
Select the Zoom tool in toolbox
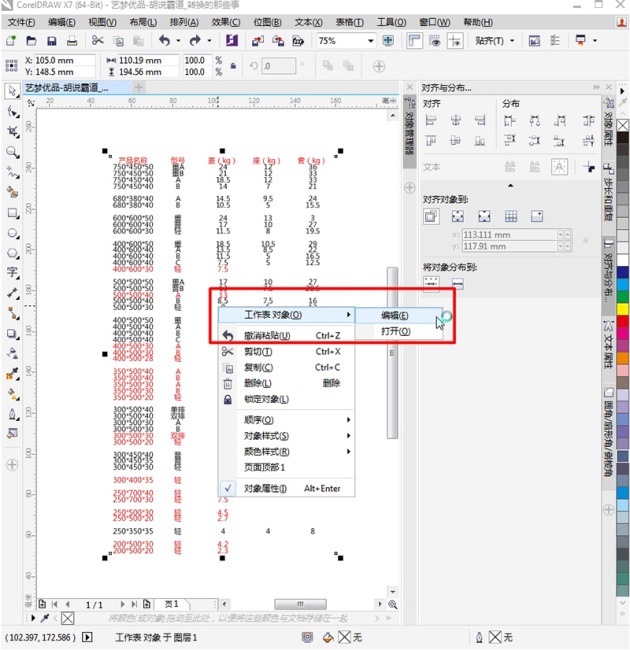tap(12, 152)
